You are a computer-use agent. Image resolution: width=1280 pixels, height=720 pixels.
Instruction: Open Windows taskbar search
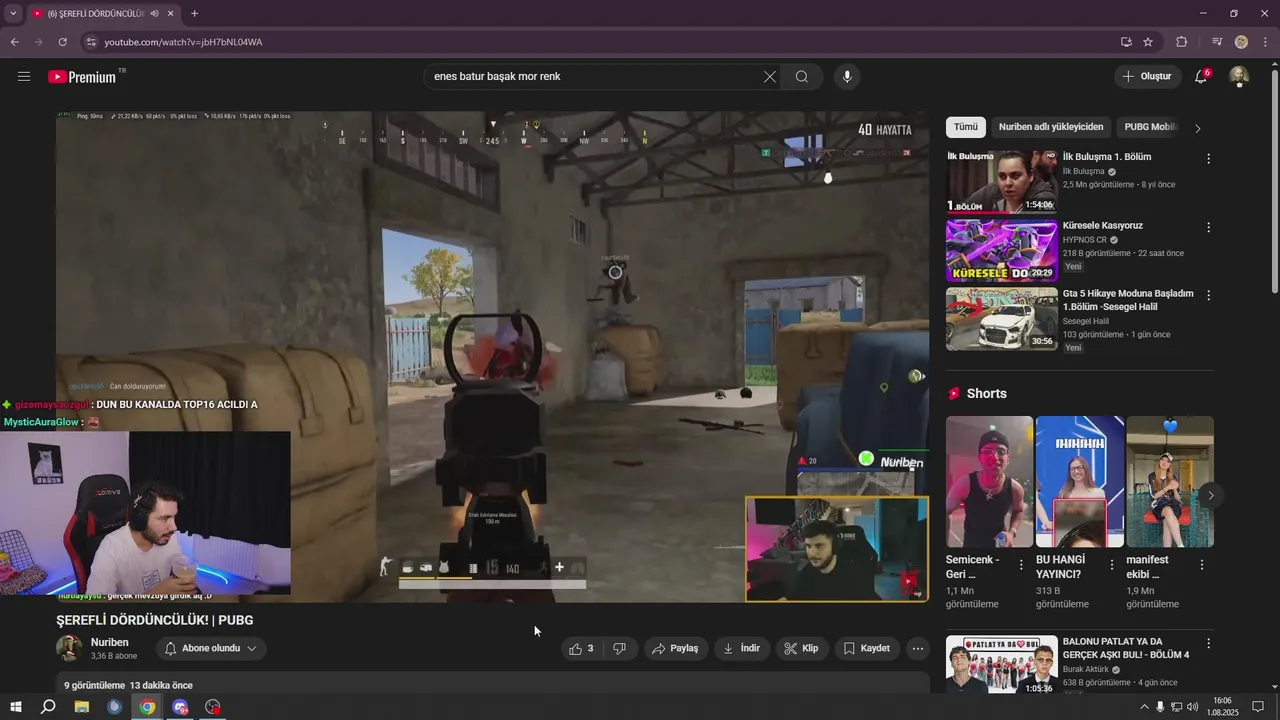click(x=48, y=707)
